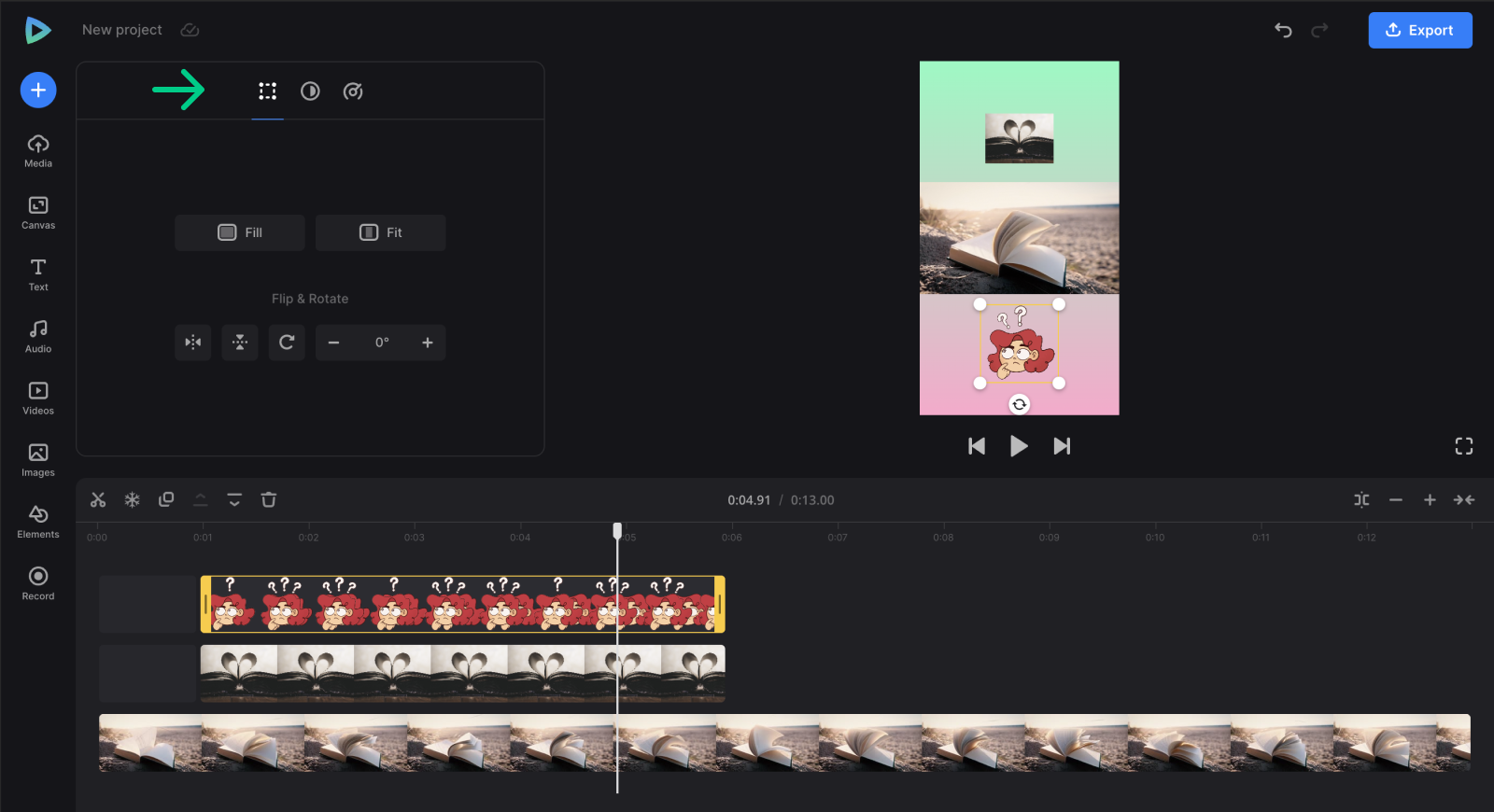
Task: Click the right yellow trim handle of sticker clip
Action: 720,604
